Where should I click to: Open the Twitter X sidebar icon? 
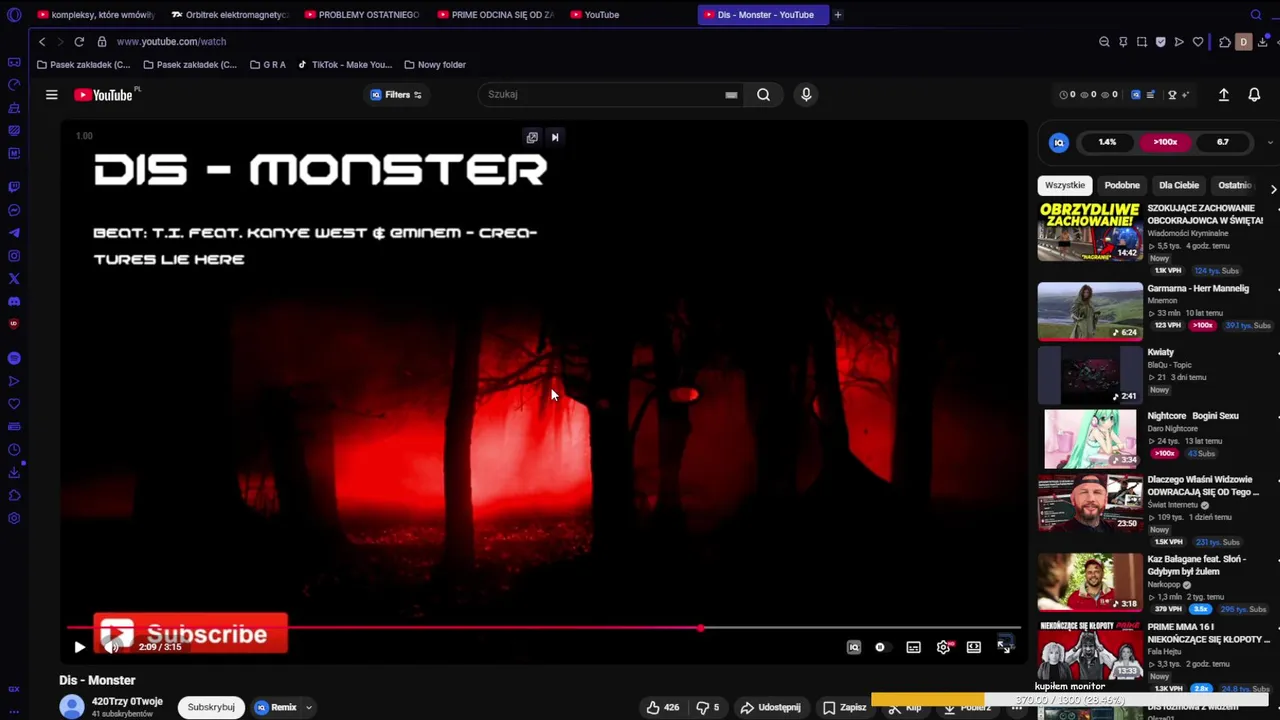point(14,279)
